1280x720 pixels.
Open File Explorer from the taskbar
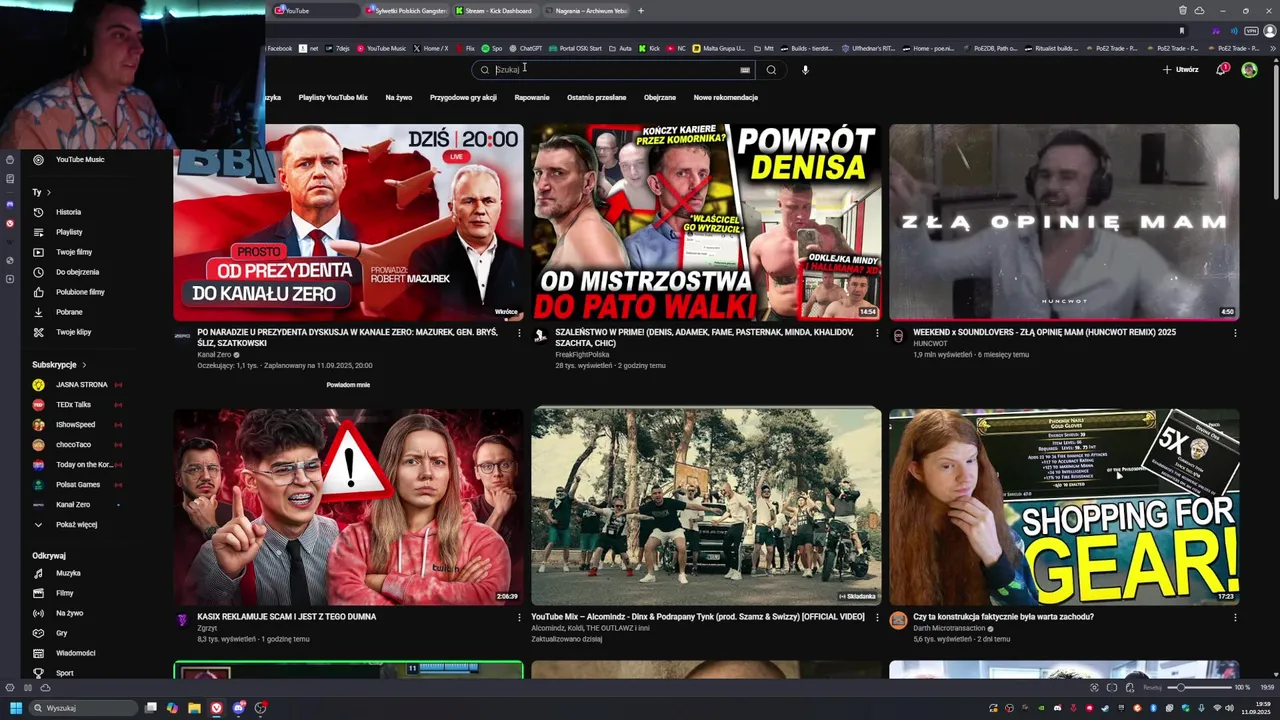tap(194, 708)
